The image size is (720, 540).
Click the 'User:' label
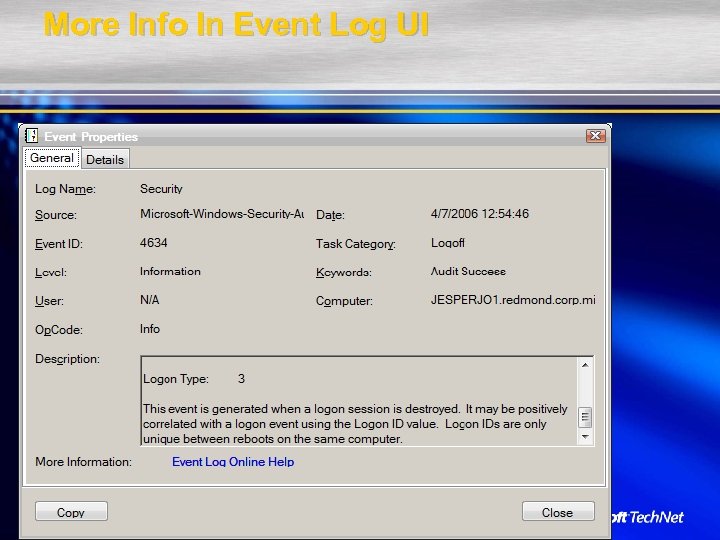(49, 301)
